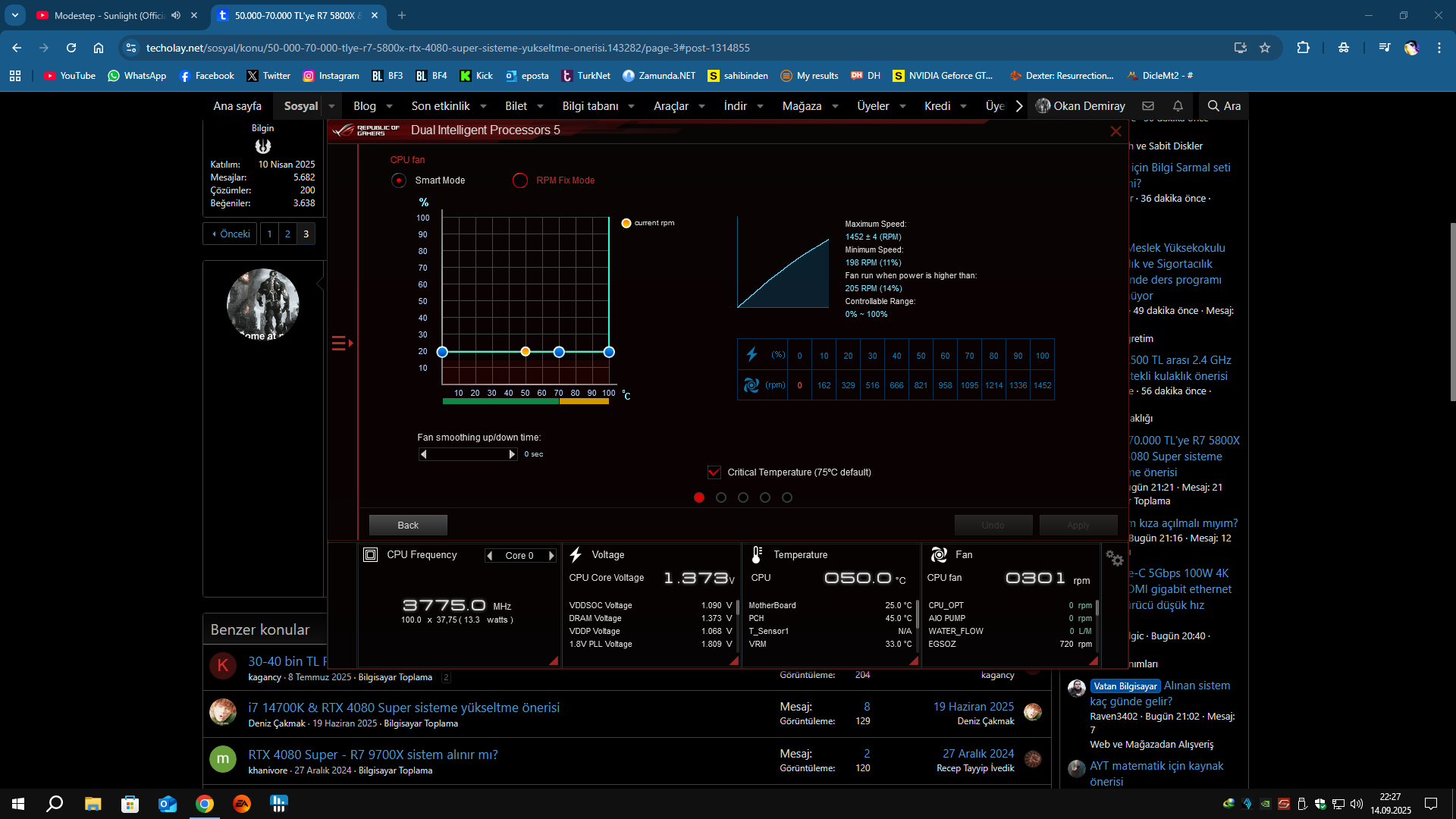Go to third fan page dot
Viewport: 1456px width, 819px height.
click(743, 497)
